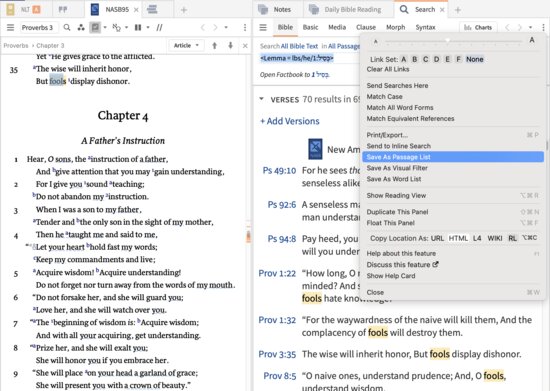Add a new tab in left pane
Viewport: 550px width, 391px height.
[x=183, y=10]
